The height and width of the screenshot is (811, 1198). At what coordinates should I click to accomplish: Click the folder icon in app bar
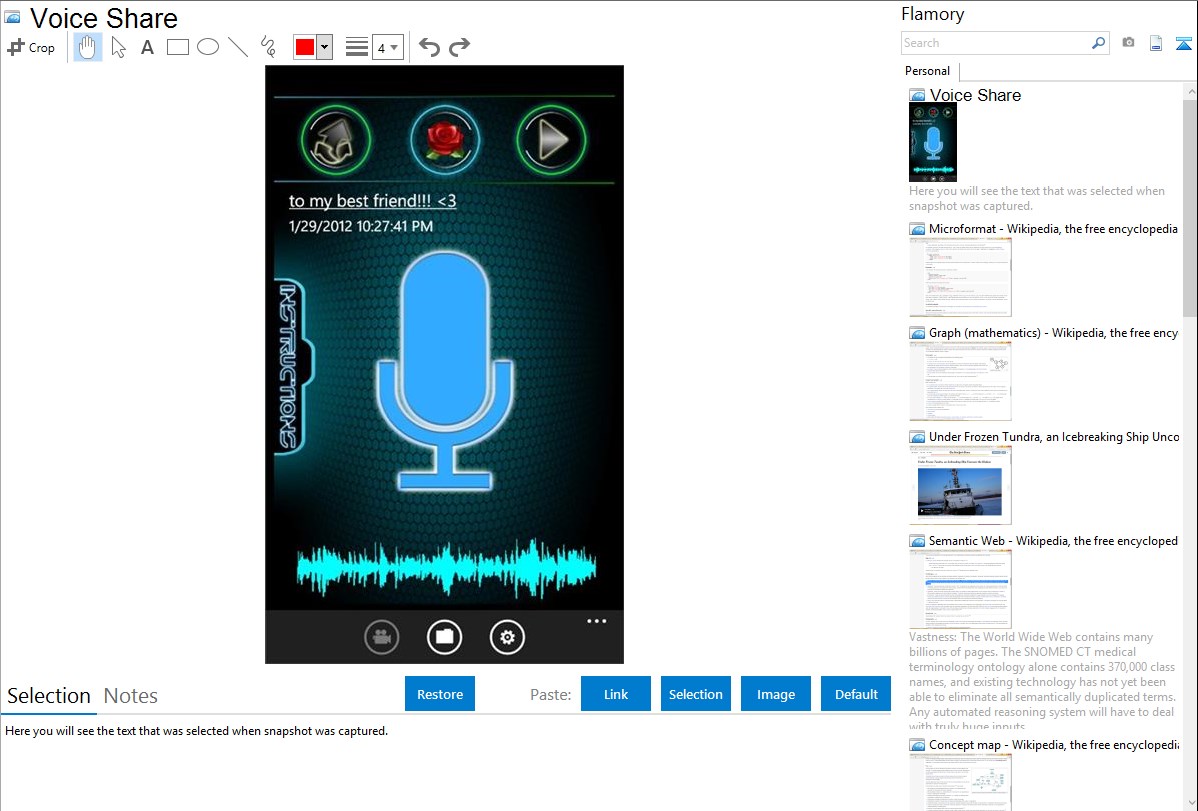tap(445, 637)
